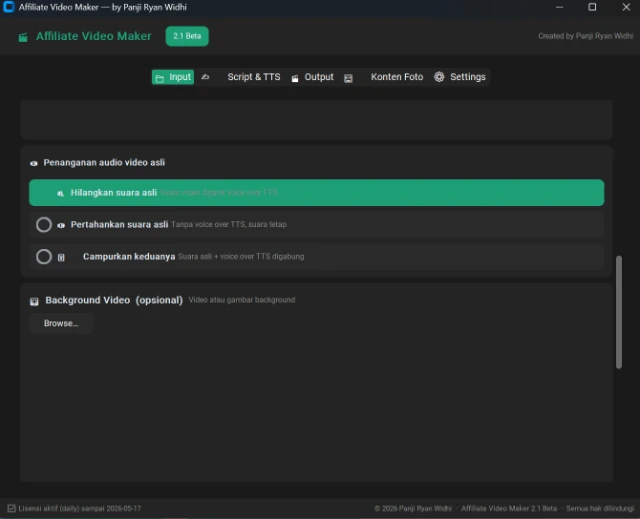Click the mixer icon beside Campurkan keduanya
Viewport: 640px width, 519px height.
pos(61,257)
